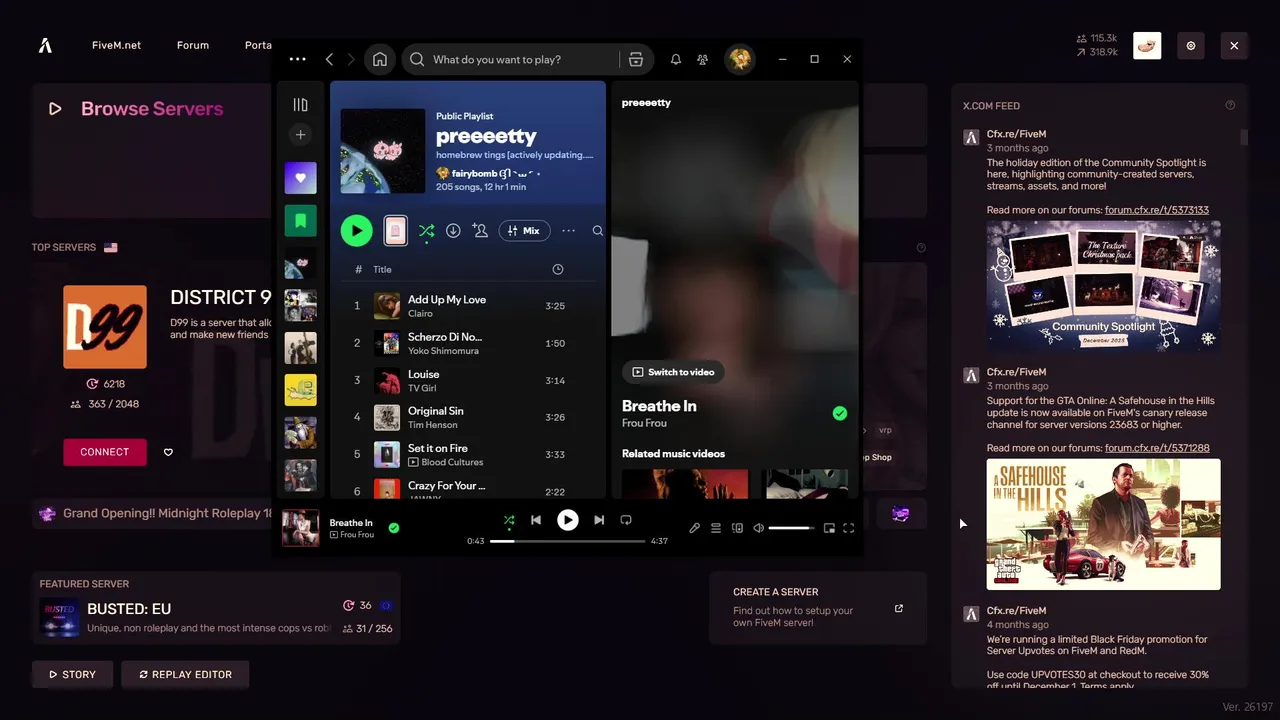Open Liked Songs in library sidebar
Image resolution: width=1280 pixels, height=720 pixels.
300,178
